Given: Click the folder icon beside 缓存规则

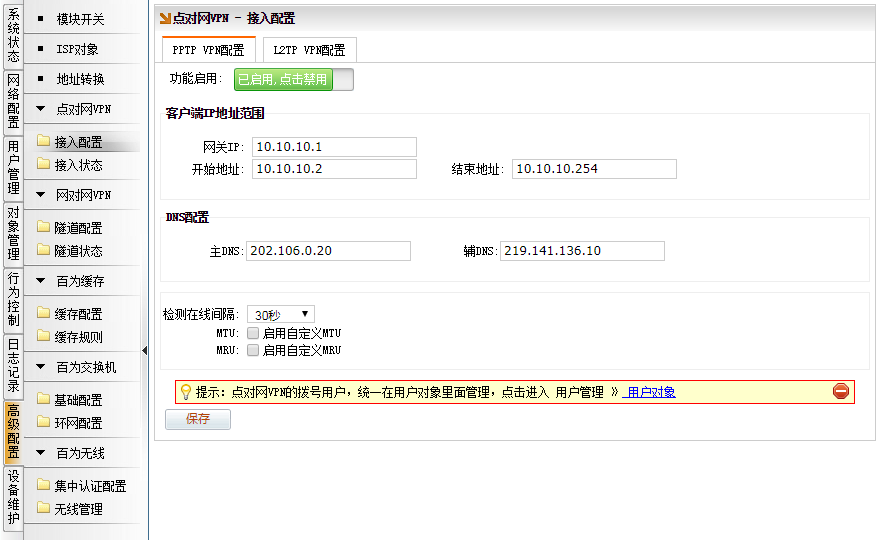Looking at the screenshot, I should tap(43, 337).
